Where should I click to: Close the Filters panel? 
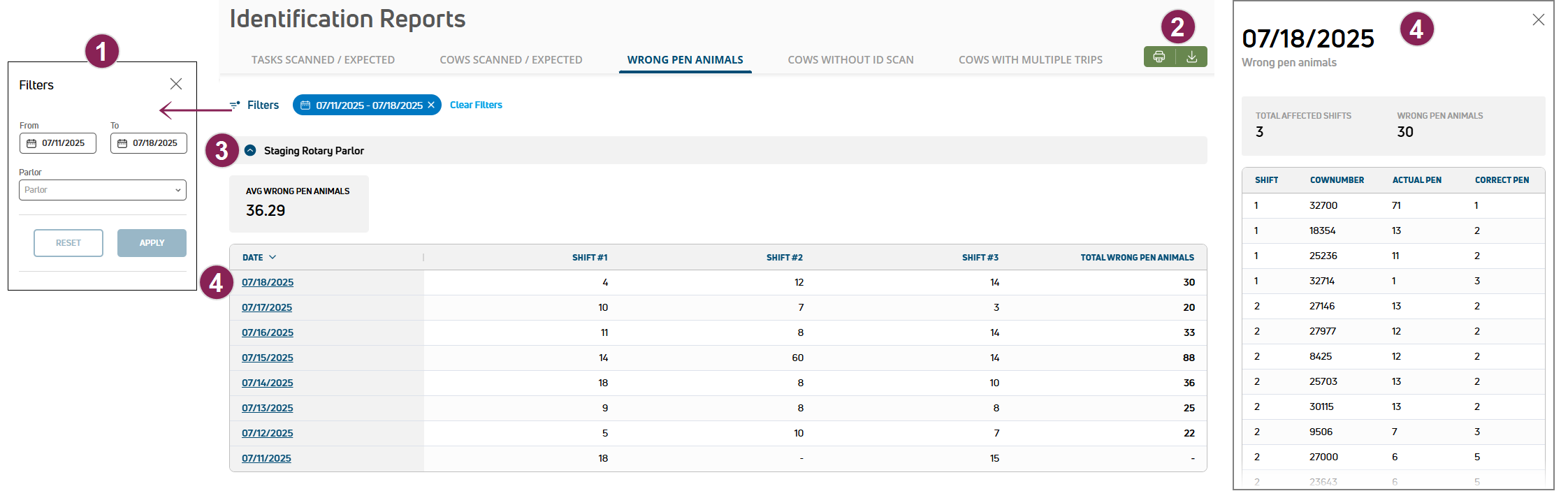click(x=176, y=84)
